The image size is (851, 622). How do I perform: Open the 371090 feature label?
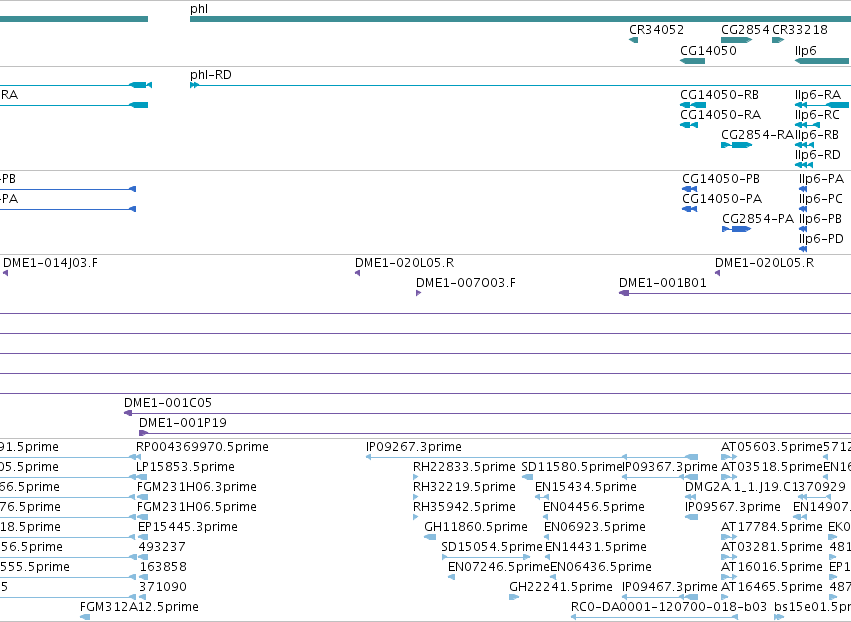[163, 587]
